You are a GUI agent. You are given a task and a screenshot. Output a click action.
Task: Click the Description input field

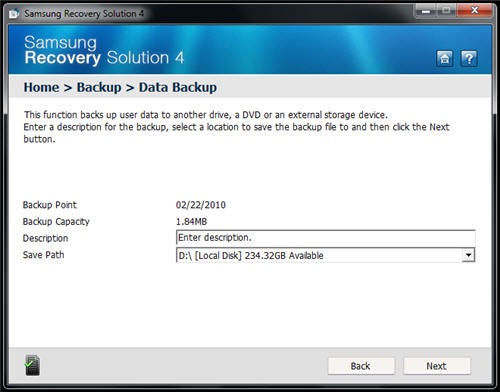pyautogui.click(x=325, y=238)
